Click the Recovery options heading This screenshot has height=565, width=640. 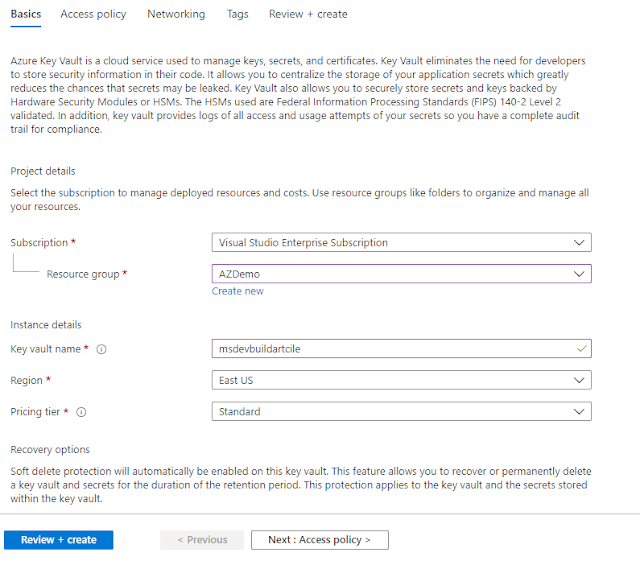point(50,450)
